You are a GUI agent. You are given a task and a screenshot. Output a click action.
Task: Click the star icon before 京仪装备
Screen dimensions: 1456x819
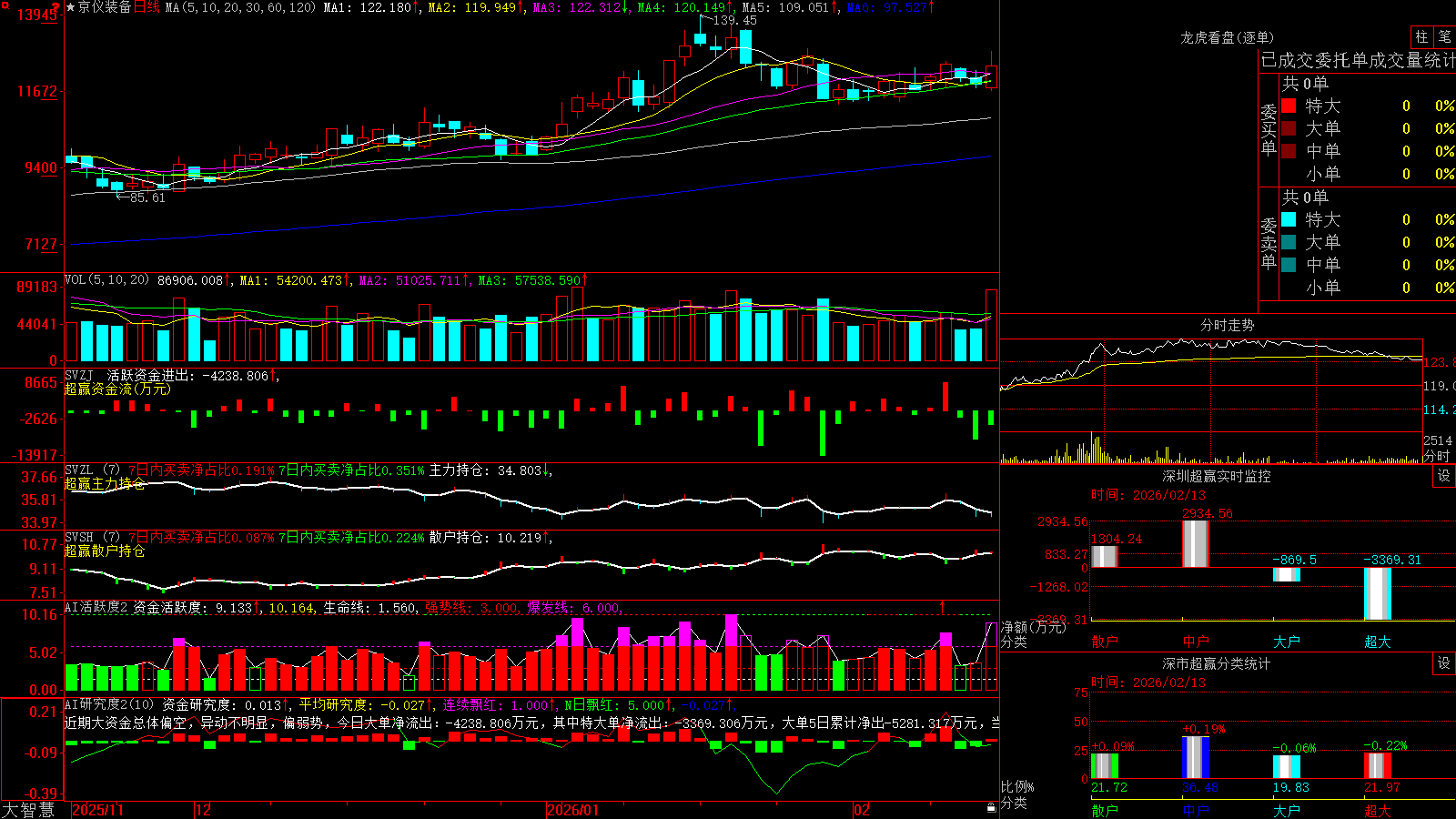click(70, 7)
